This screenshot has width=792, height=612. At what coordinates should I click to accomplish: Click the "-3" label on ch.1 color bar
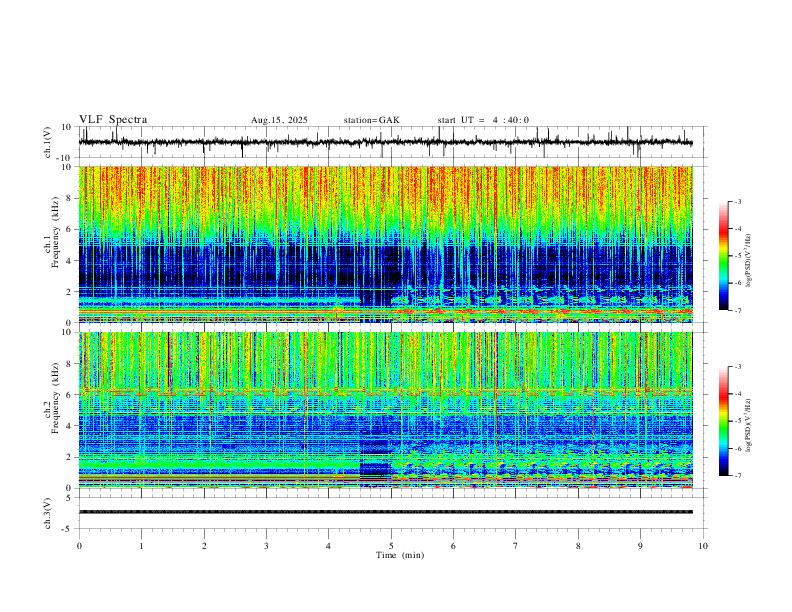(x=737, y=201)
